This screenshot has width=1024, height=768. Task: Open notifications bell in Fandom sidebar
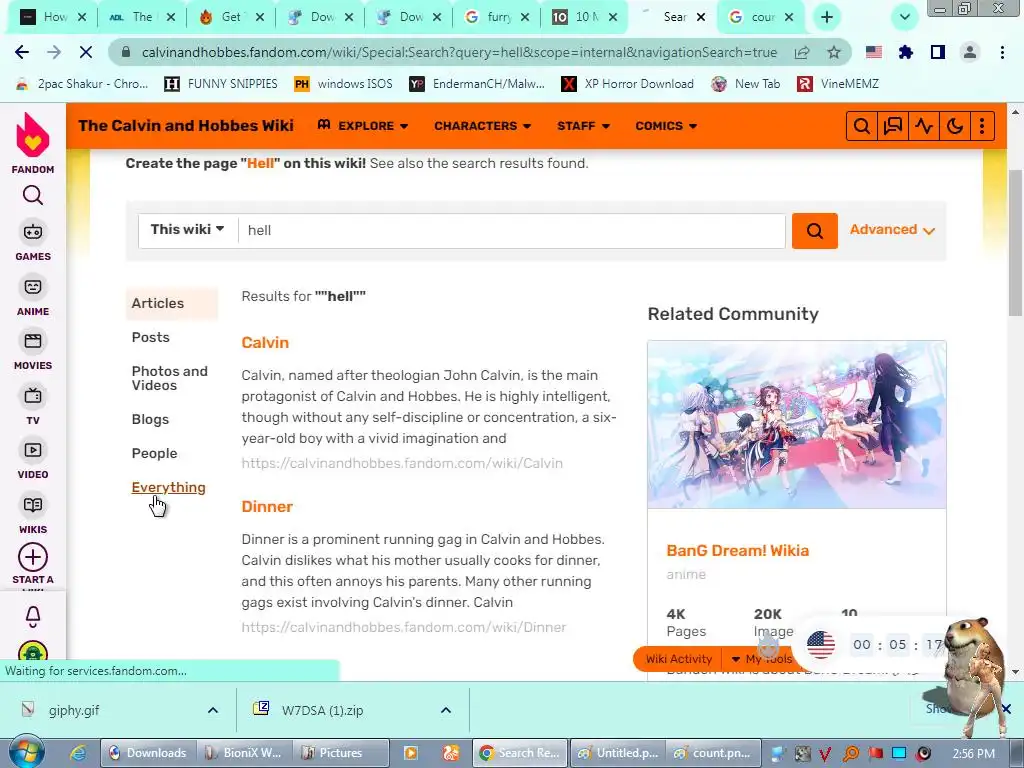click(x=33, y=616)
